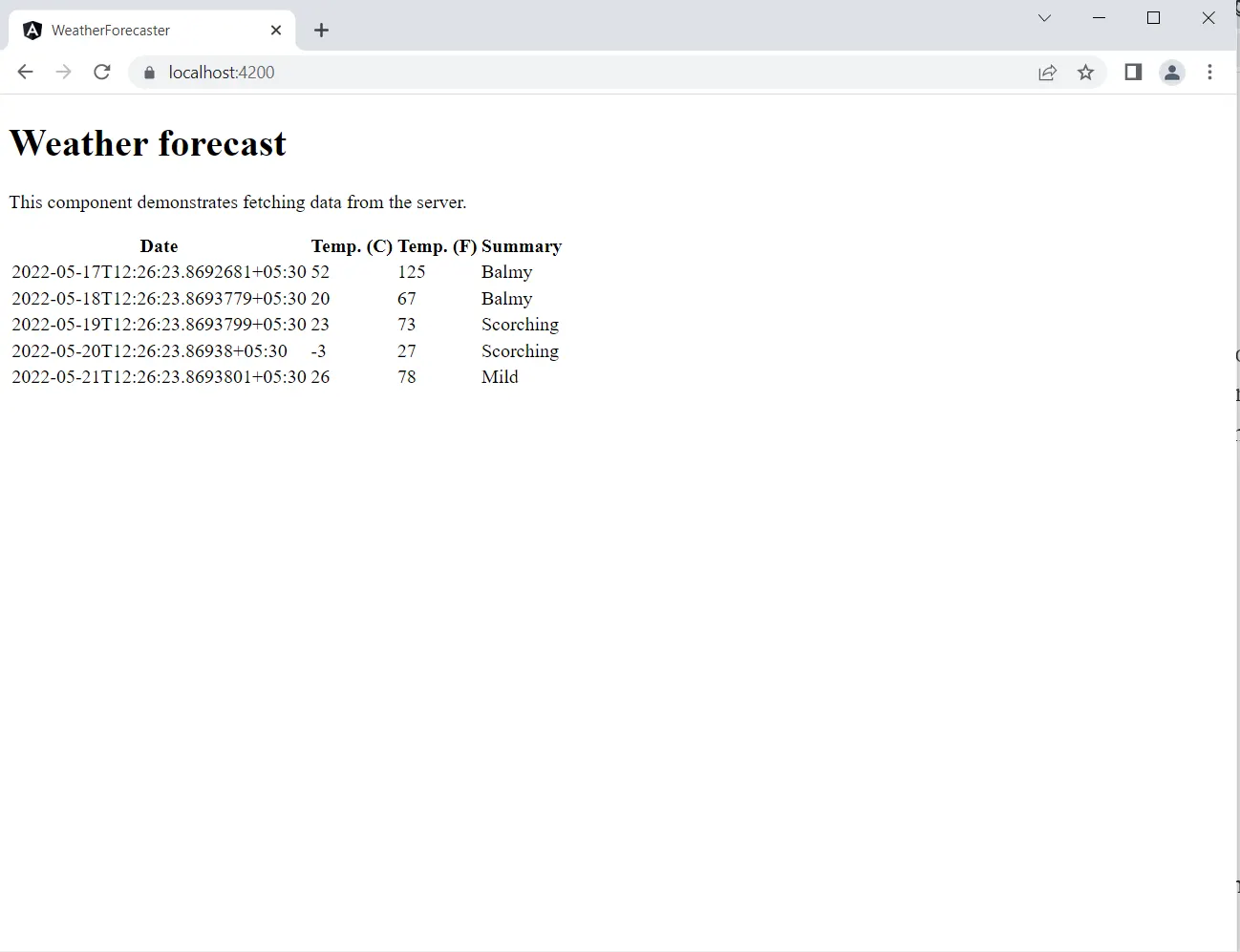Click the Angular favicon on the WeatherForecaster tab
1240x952 pixels.
[32, 30]
